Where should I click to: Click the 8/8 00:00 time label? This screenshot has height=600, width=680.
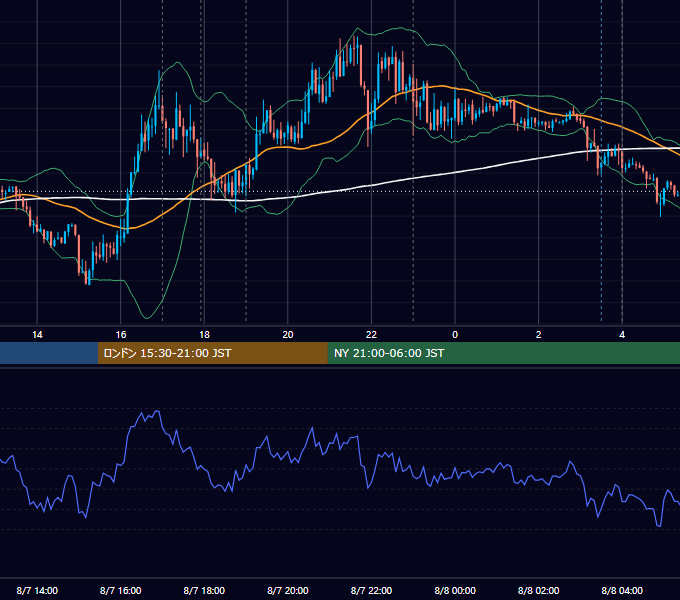(455, 590)
